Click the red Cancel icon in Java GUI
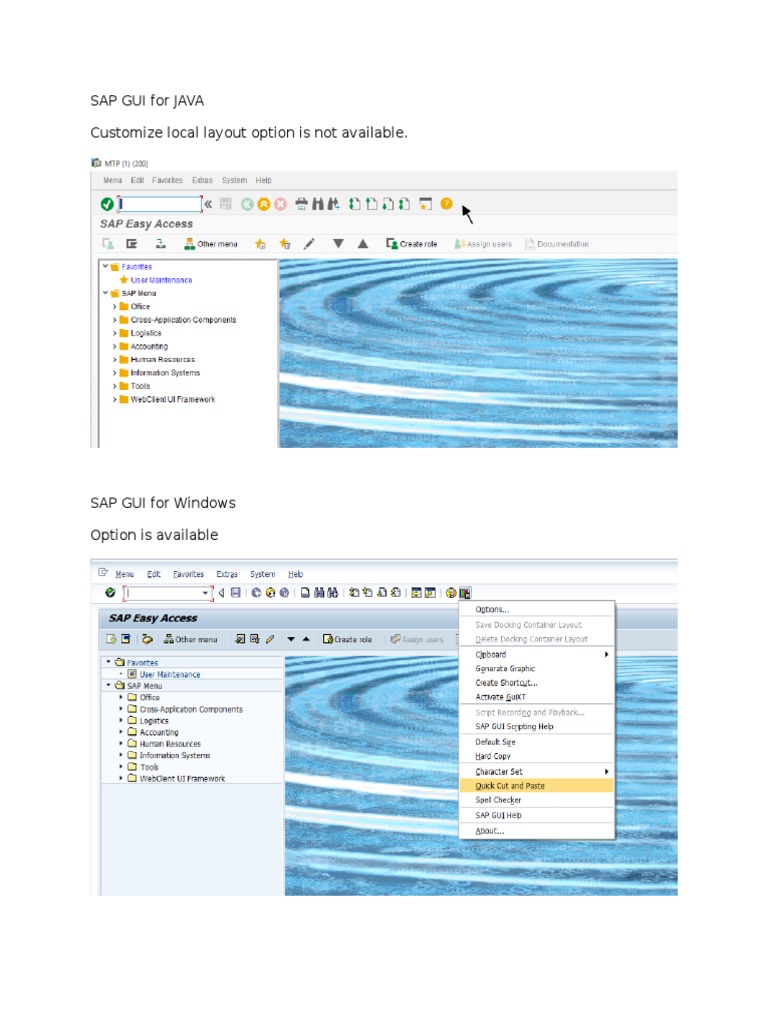This screenshot has height=1024, width=768. pos(280,204)
